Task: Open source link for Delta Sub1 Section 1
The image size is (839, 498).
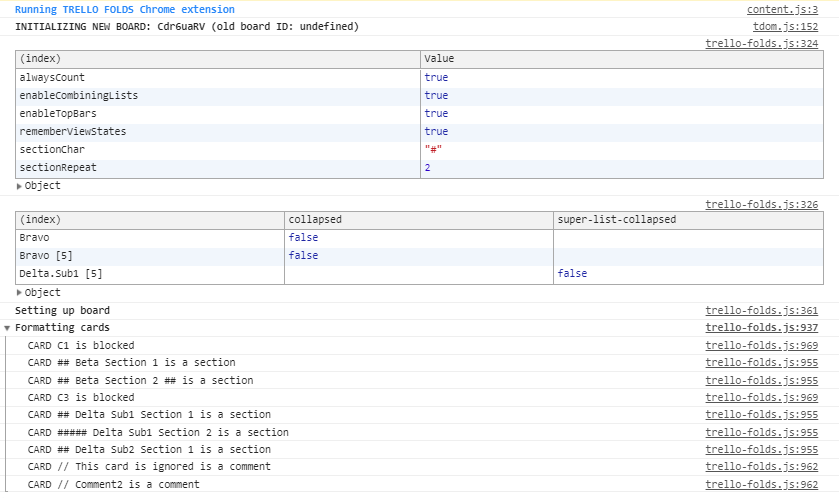Action: (x=761, y=415)
